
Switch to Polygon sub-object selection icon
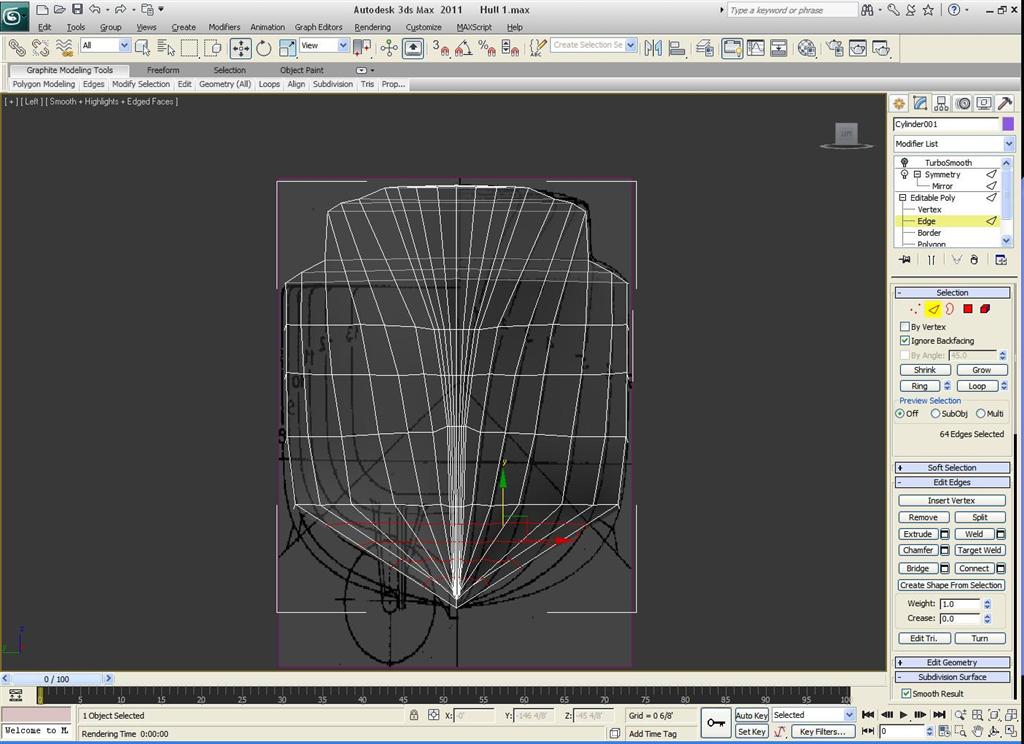pos(968,309)
